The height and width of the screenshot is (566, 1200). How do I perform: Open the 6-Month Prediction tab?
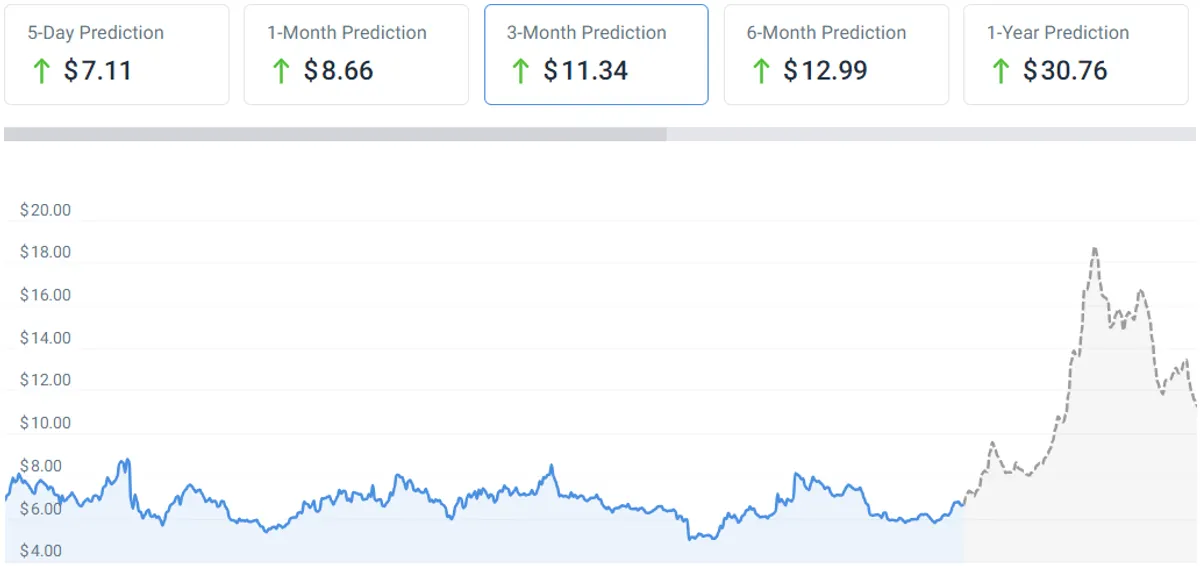836,55
